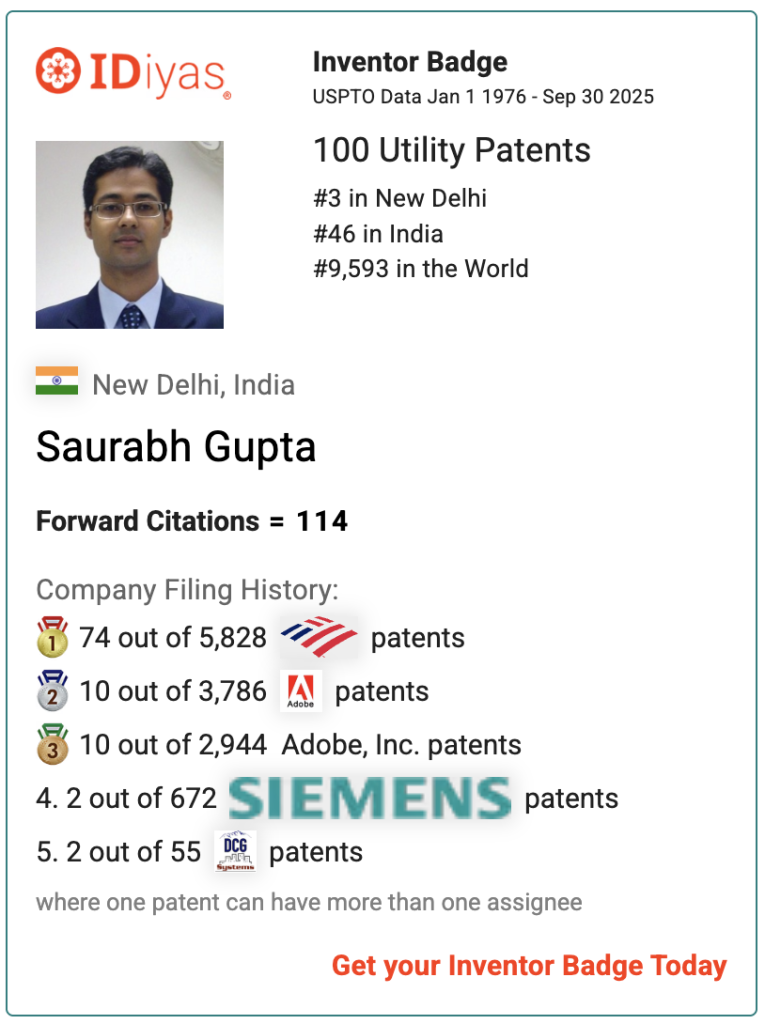Click the Inventor Badge title
This screenshot has height=1024, width=765.
tap(410, 62)
